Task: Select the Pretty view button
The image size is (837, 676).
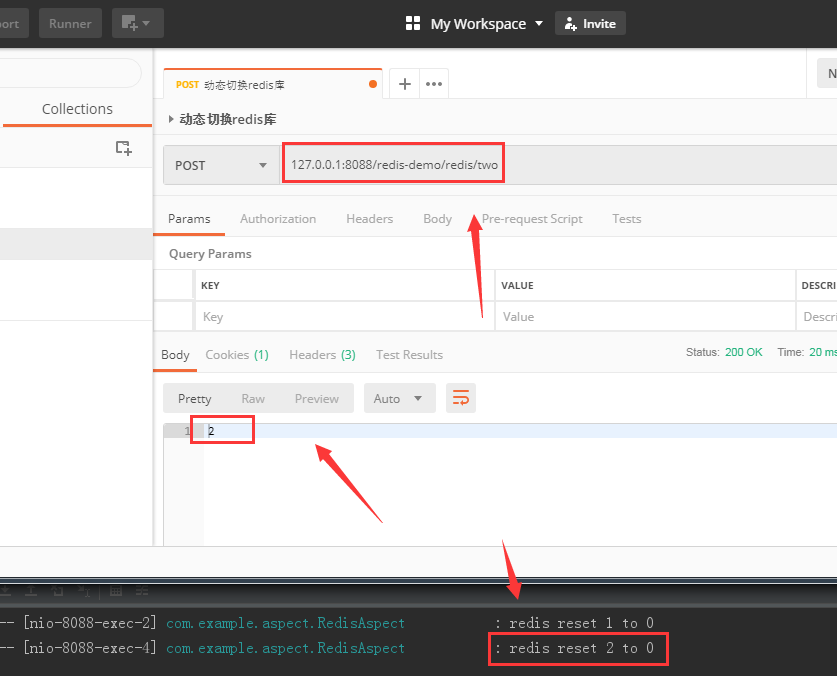Action: (194, 398)
